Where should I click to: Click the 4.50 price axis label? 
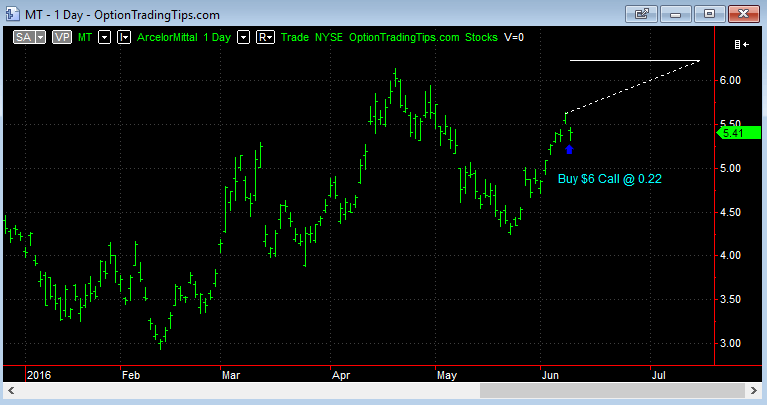[730, 212]
